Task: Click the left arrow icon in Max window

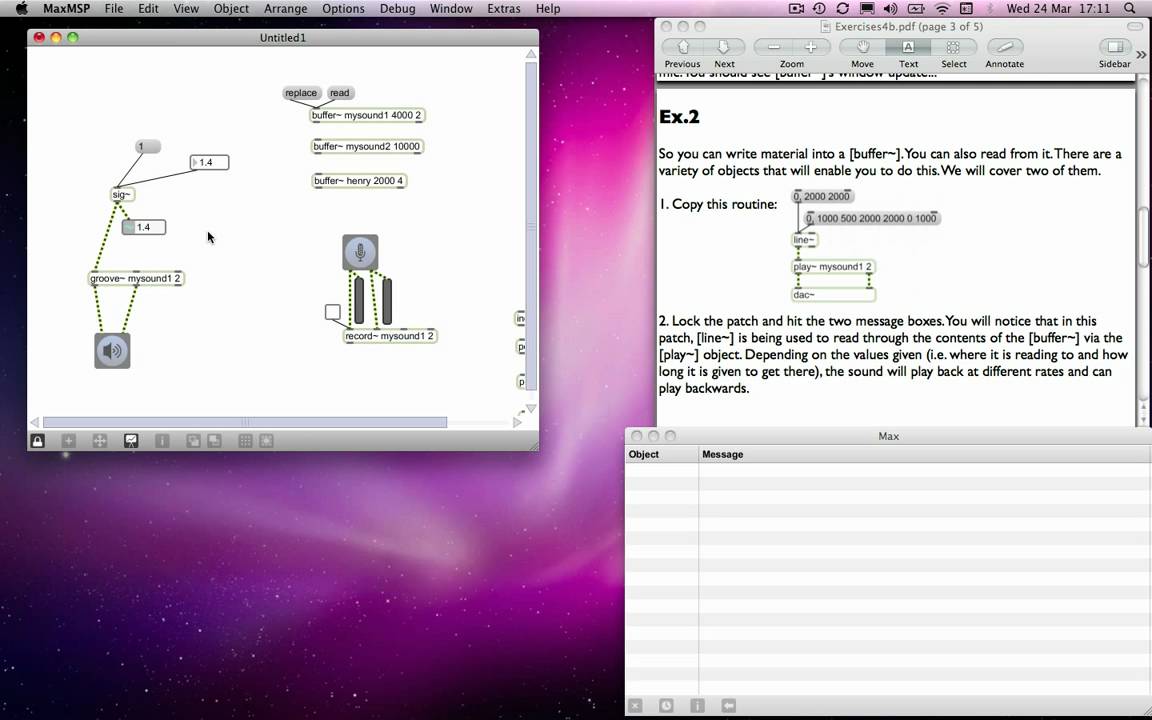Action: (728, 705)
